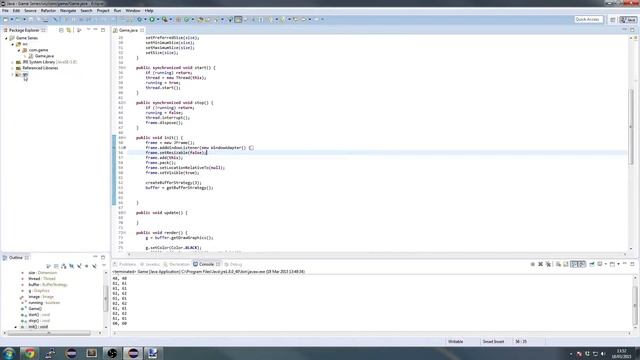Collapse the com.game package node
640x360 pixels.
click(x=19, y=50)
